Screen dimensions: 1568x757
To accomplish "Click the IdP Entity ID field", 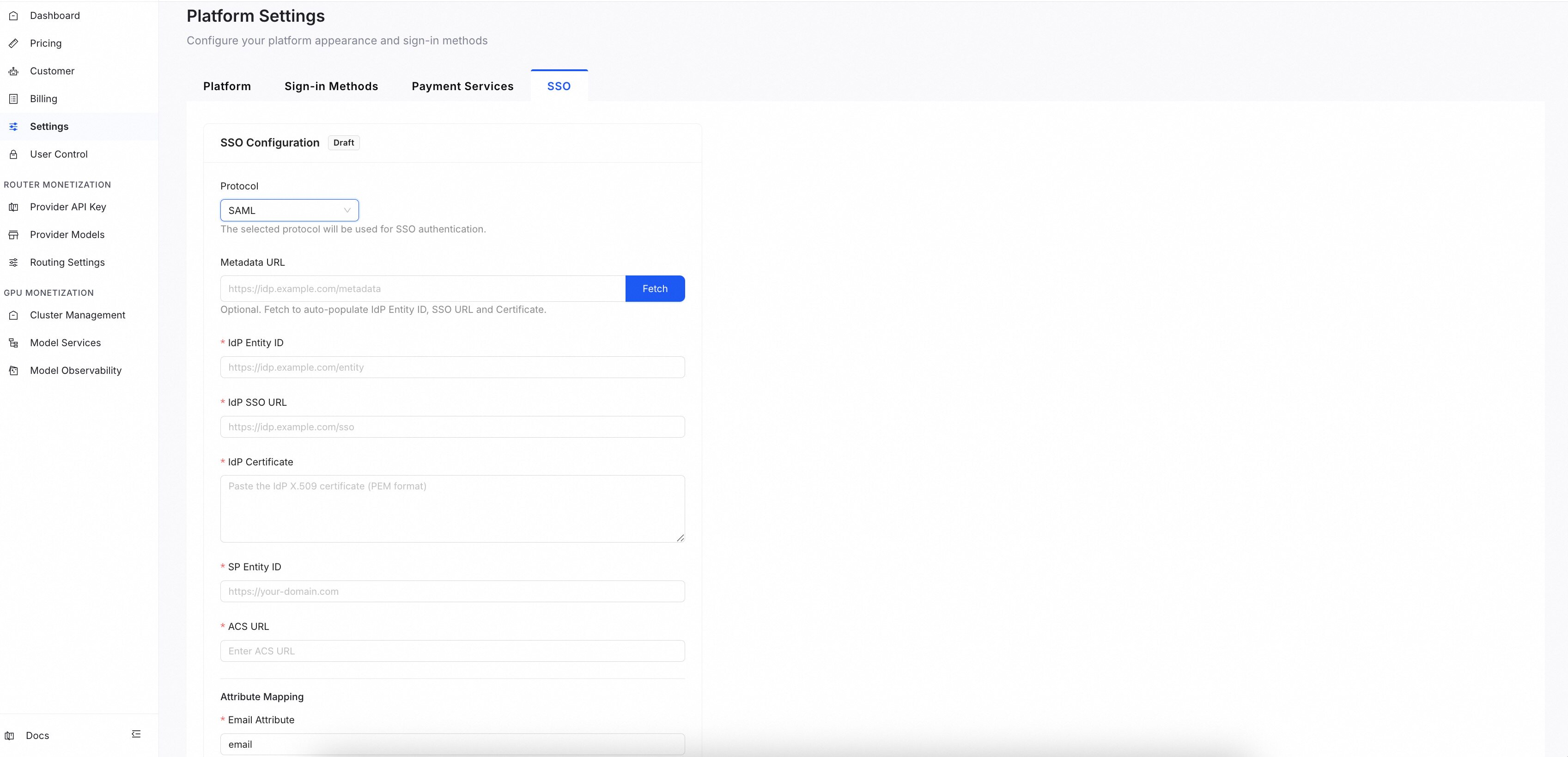I will point(452,367).
